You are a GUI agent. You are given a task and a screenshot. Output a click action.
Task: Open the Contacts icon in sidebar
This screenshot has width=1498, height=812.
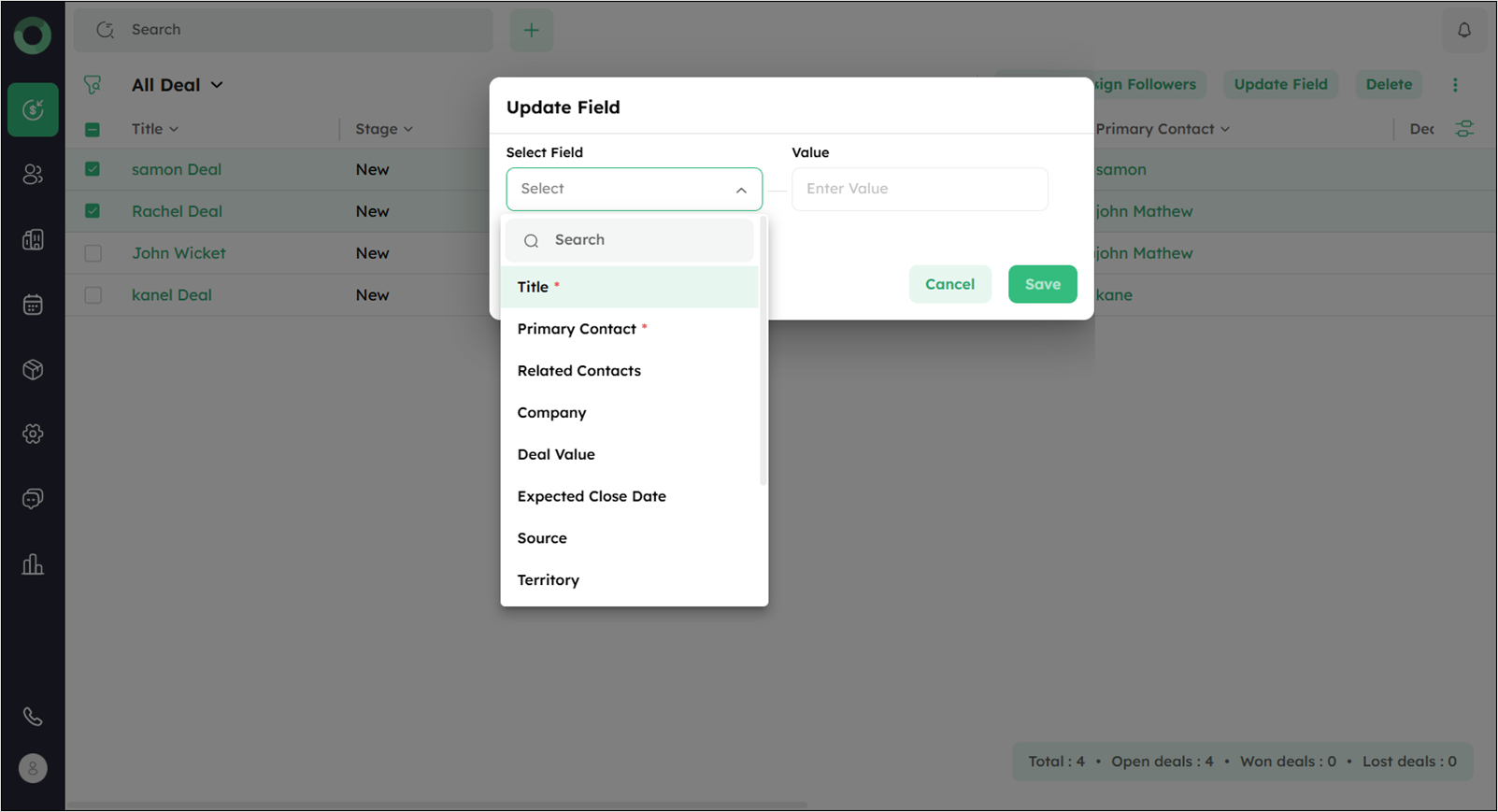[33, 175]
